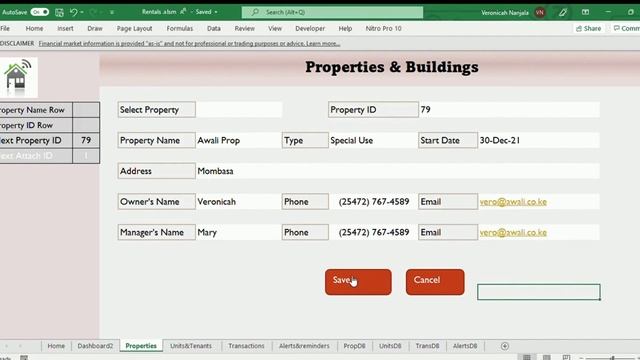The height and width of the screenshot is (360, 640).
Task: Add a new sheet with plus icon
Action: point(504,346)
